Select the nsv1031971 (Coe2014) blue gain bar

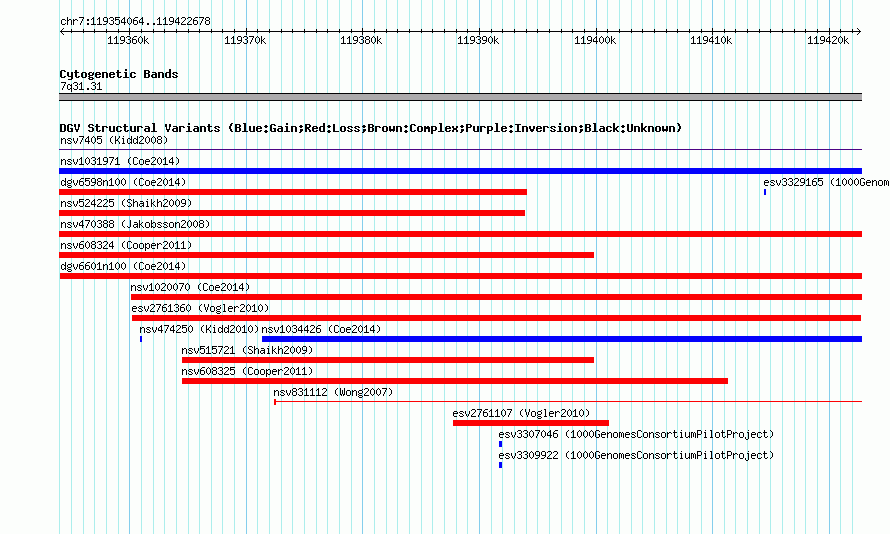tap(460, 171)
